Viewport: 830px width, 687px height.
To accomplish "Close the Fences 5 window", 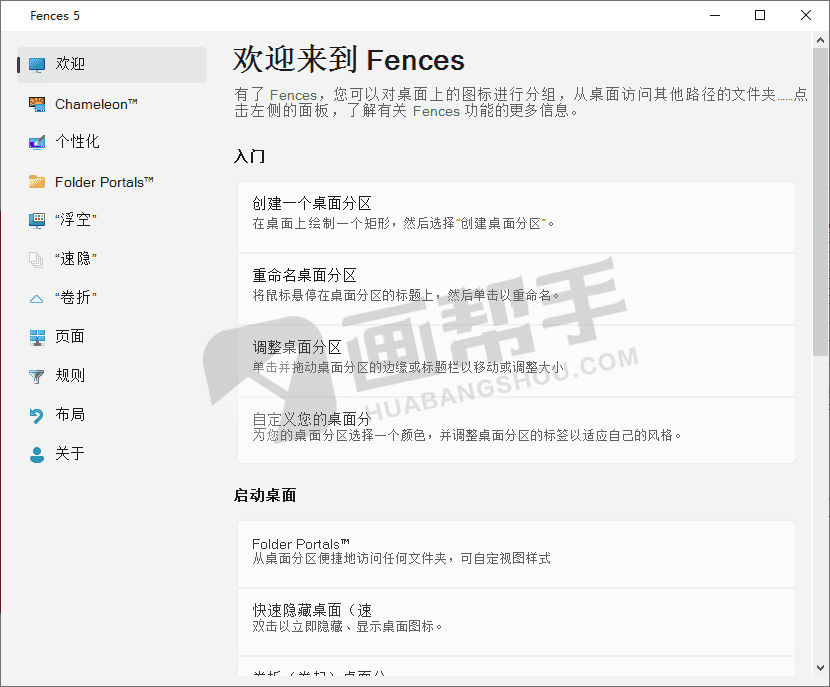I will point(806,15).
